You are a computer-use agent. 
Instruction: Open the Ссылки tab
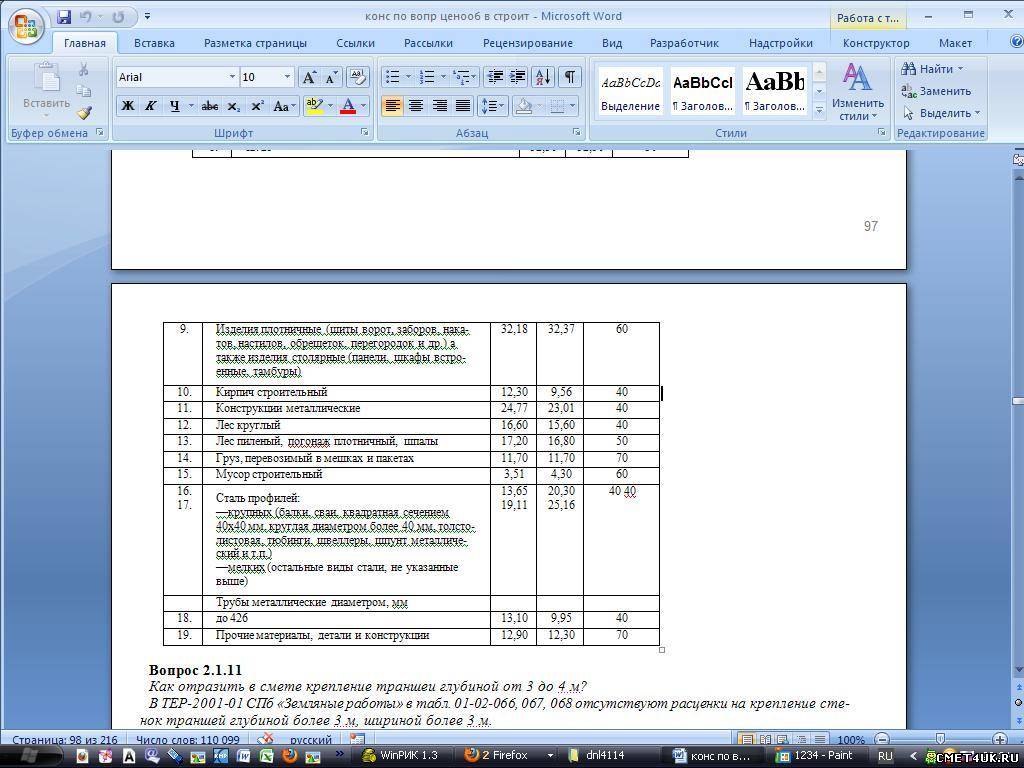click(x=355, y=43)
